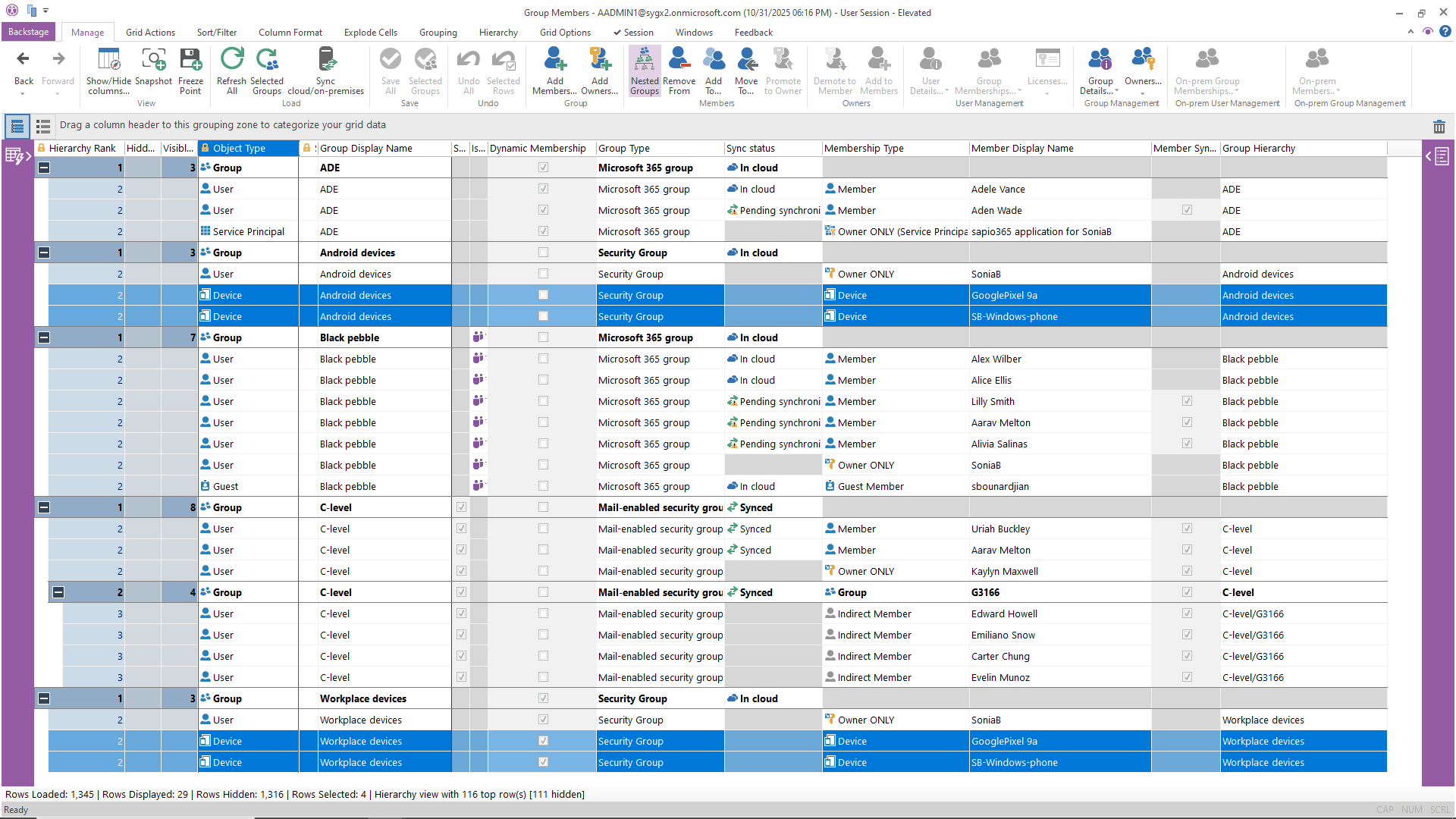1456x819 pixels.
Task: Toggle Dynamic Membership checkbox for Black pebble group
Action: [543, 337]
